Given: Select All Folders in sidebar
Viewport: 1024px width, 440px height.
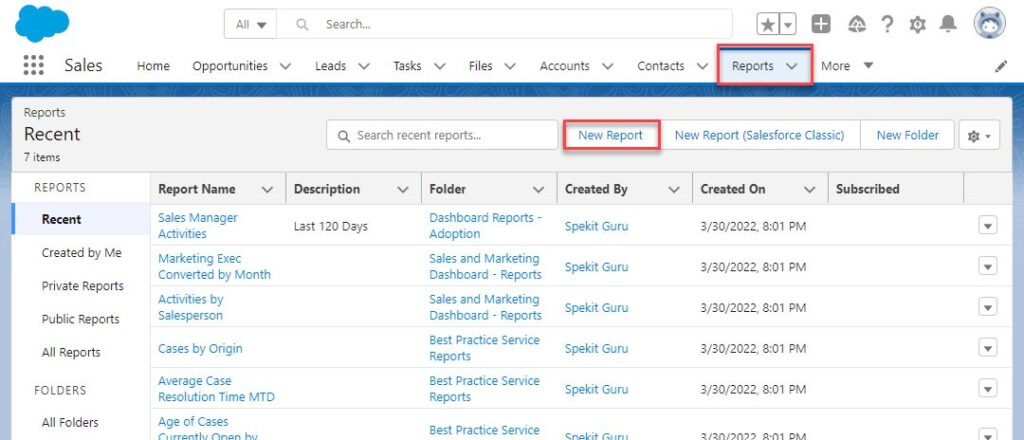Looking at the screenshot, I should click(x=70, y=422).
